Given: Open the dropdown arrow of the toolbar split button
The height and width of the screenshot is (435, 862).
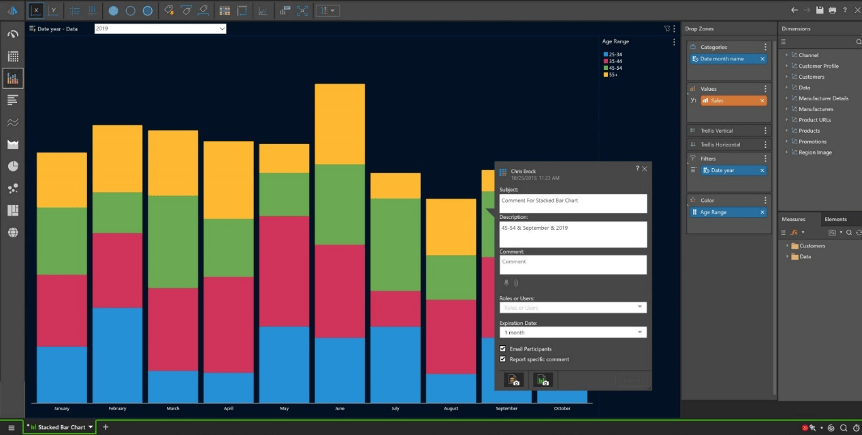Looking at the screenshot, I should 333,11.
